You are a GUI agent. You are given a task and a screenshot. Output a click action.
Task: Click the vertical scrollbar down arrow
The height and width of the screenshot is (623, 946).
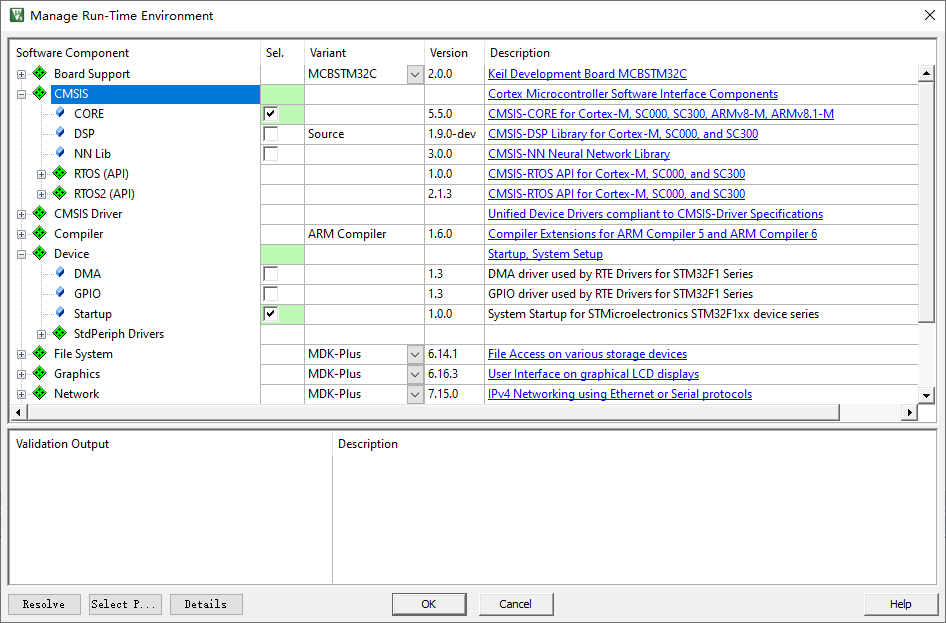click(x=926, y=396)
